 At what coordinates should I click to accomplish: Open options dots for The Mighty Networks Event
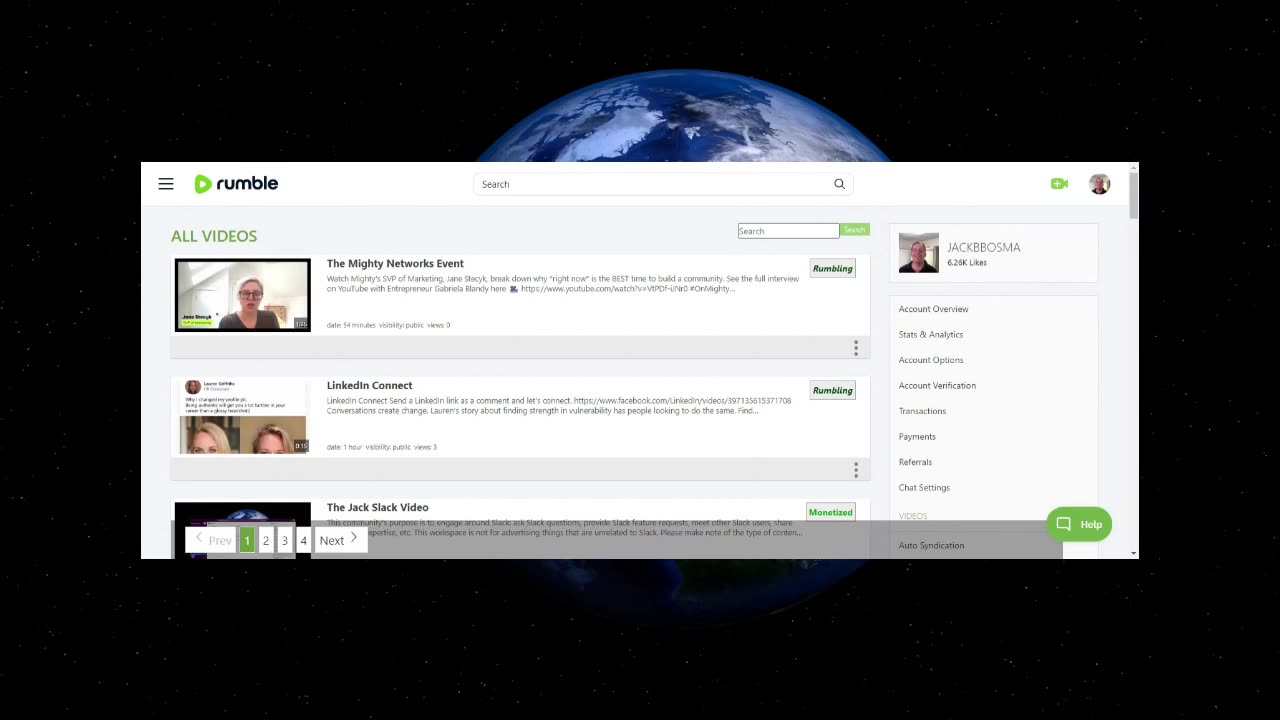(856, 348)
